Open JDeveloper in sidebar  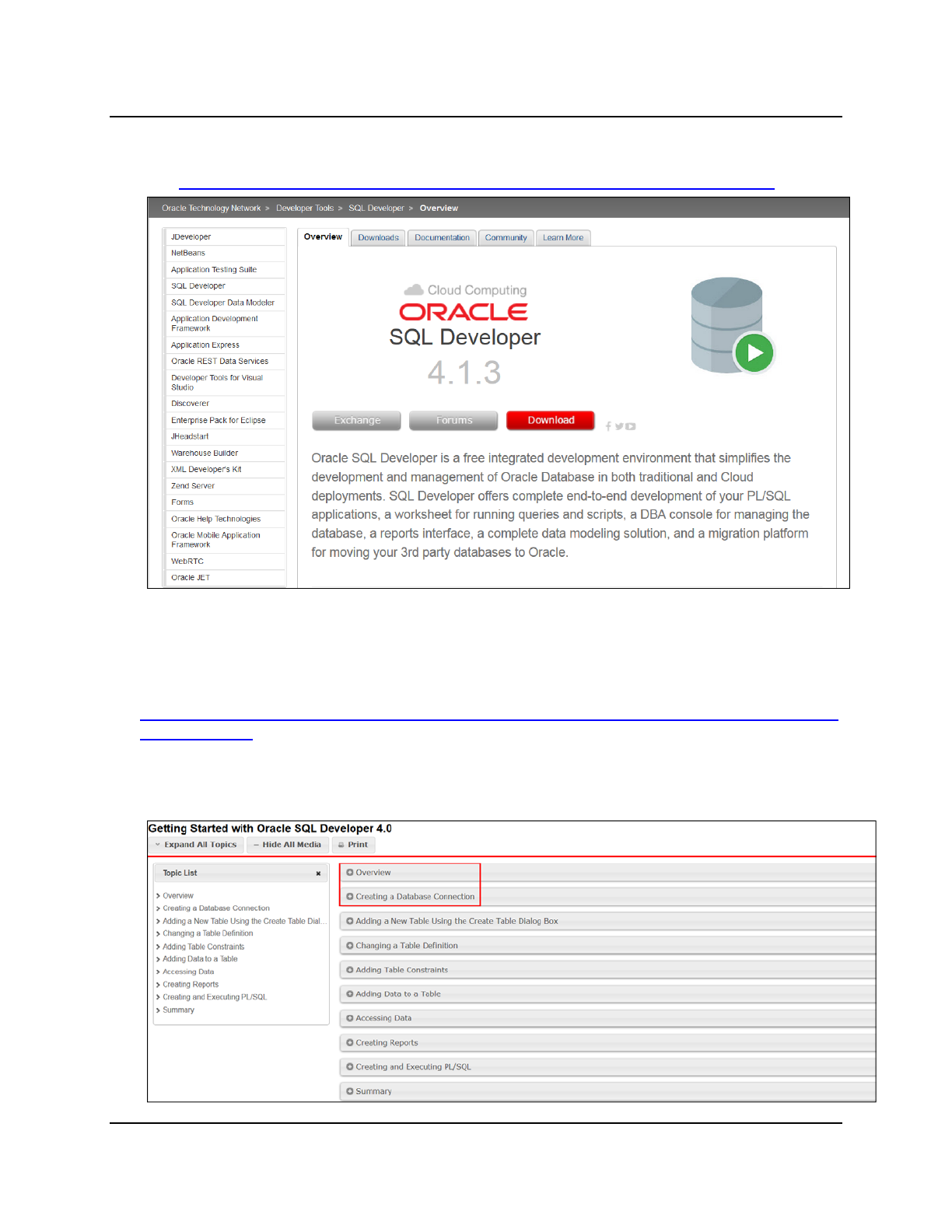225,237
